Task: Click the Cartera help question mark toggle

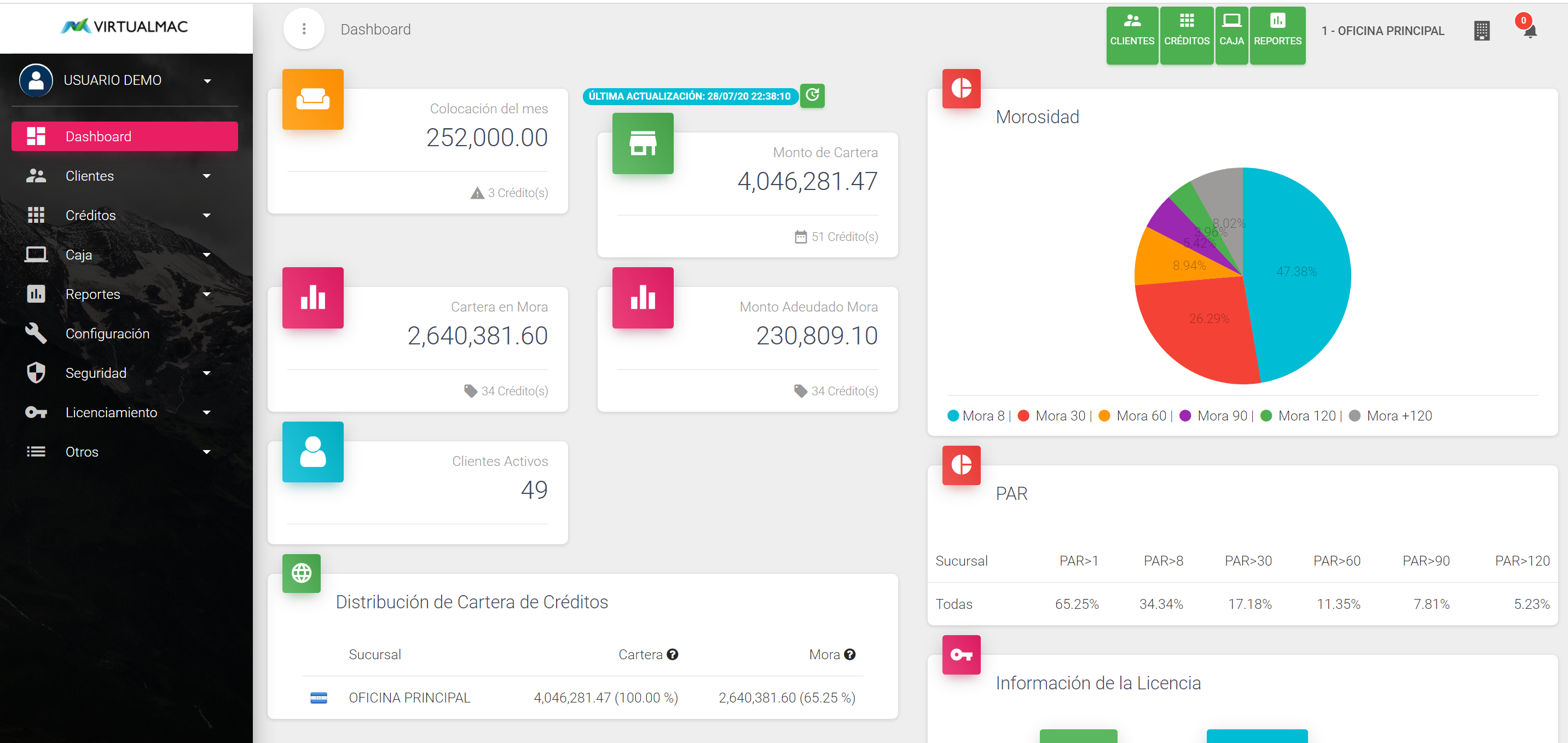Action: click(672, 654)
